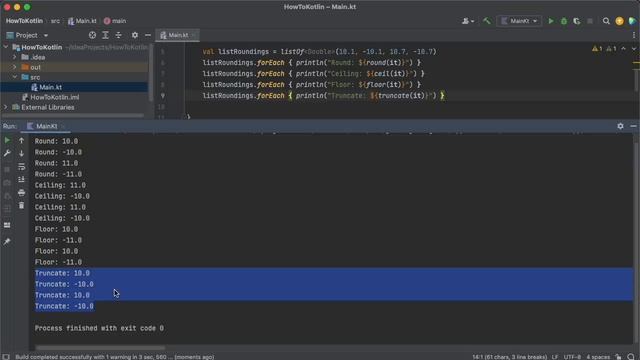Click HowToKotlin breadcrumb in navigation bar
The height and width of the screenshot is (360, 640).
pyautogui.click(x=24, y=21)
